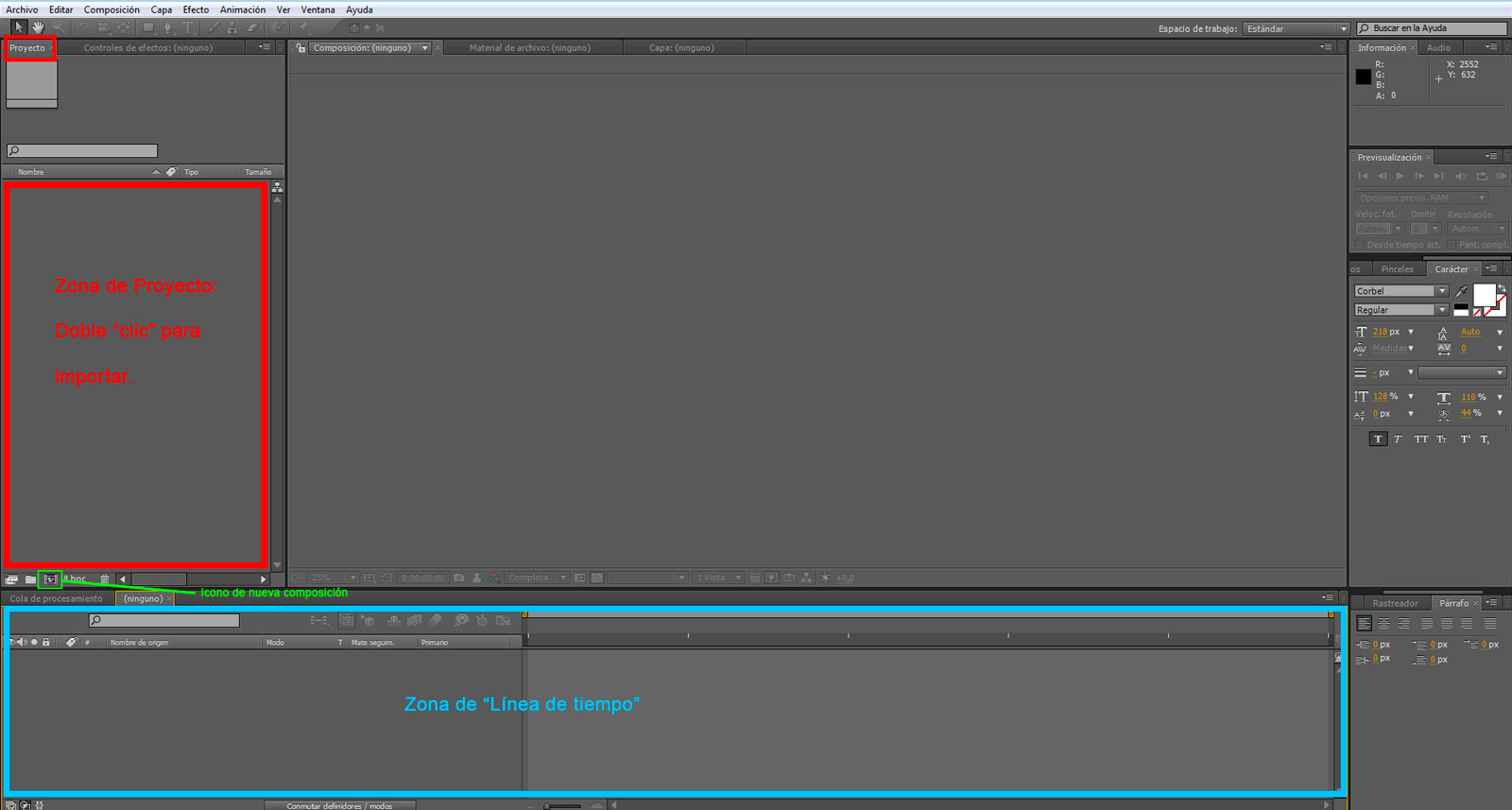Click the black-white default swatch in Character
This screenshot has width=1512, height=810.
pos(1461,309)
